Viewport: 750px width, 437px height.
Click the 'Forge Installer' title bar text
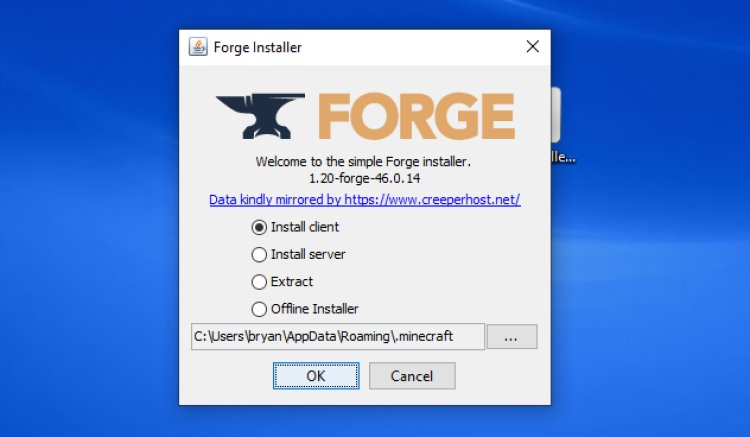point(257,47)
